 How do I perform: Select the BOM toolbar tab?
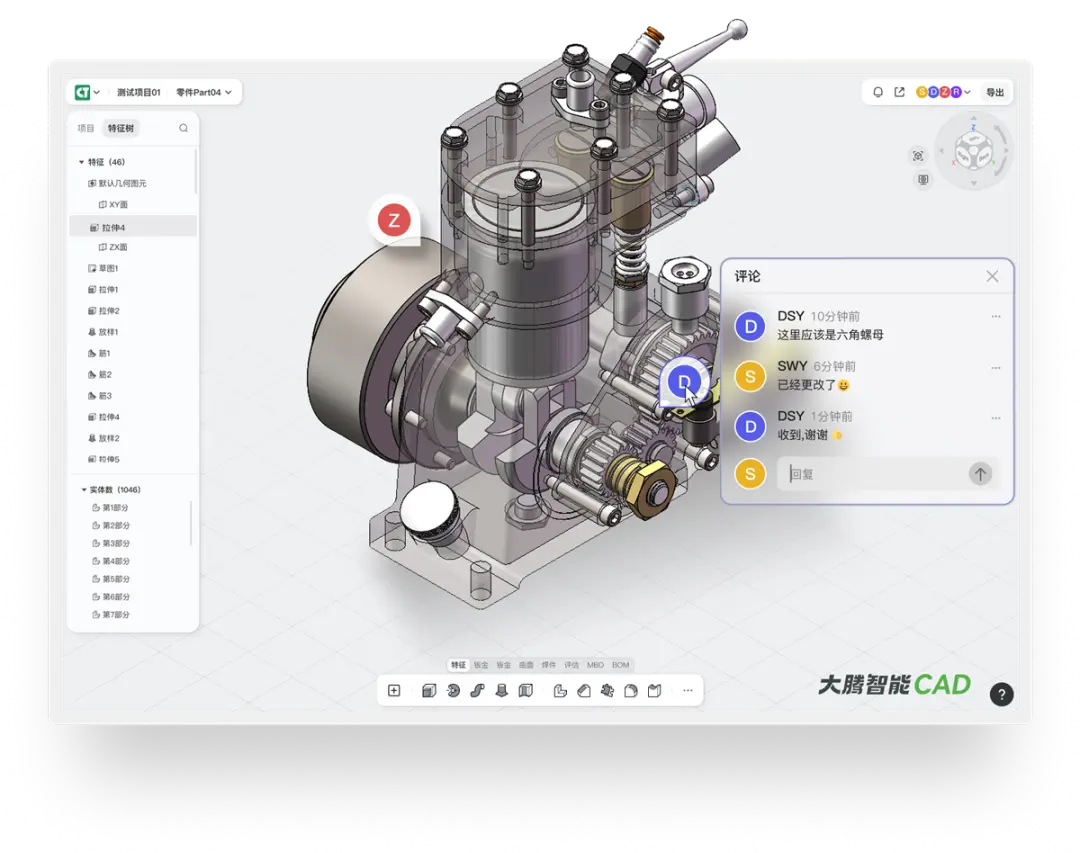point(621,665)
